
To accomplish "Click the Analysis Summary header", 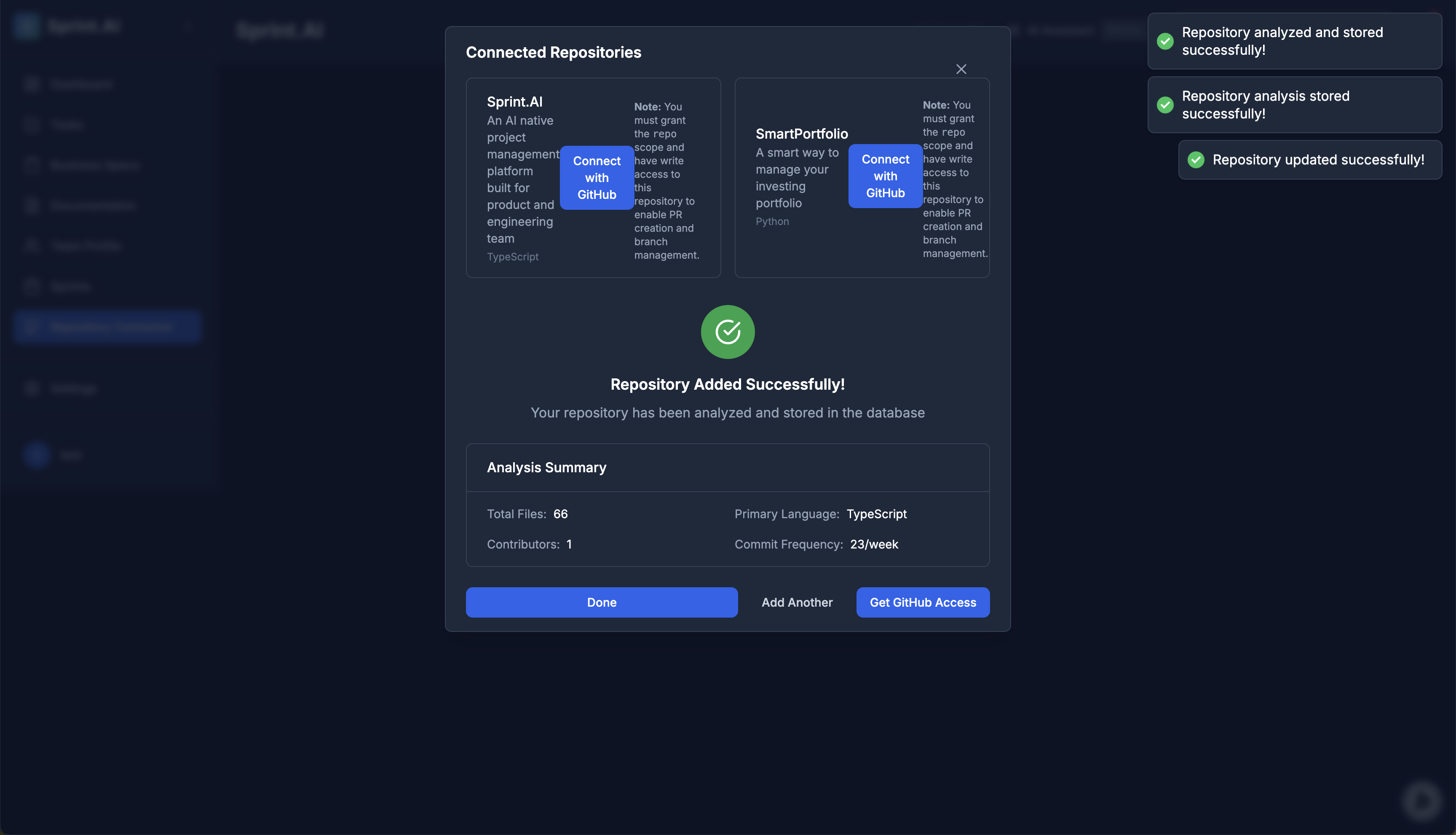I will [x=546, y=467].
